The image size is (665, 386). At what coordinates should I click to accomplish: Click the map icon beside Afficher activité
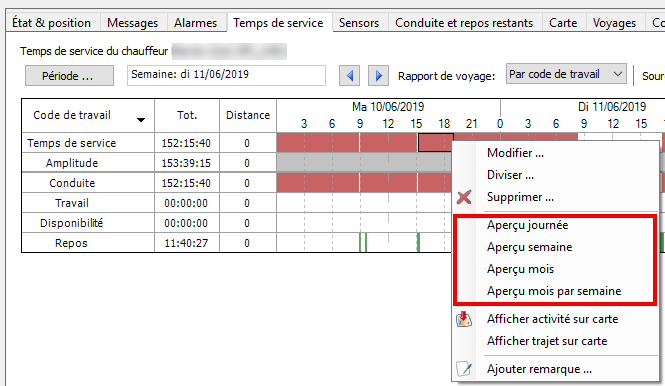pyautogui.click(x=464, y=319)
